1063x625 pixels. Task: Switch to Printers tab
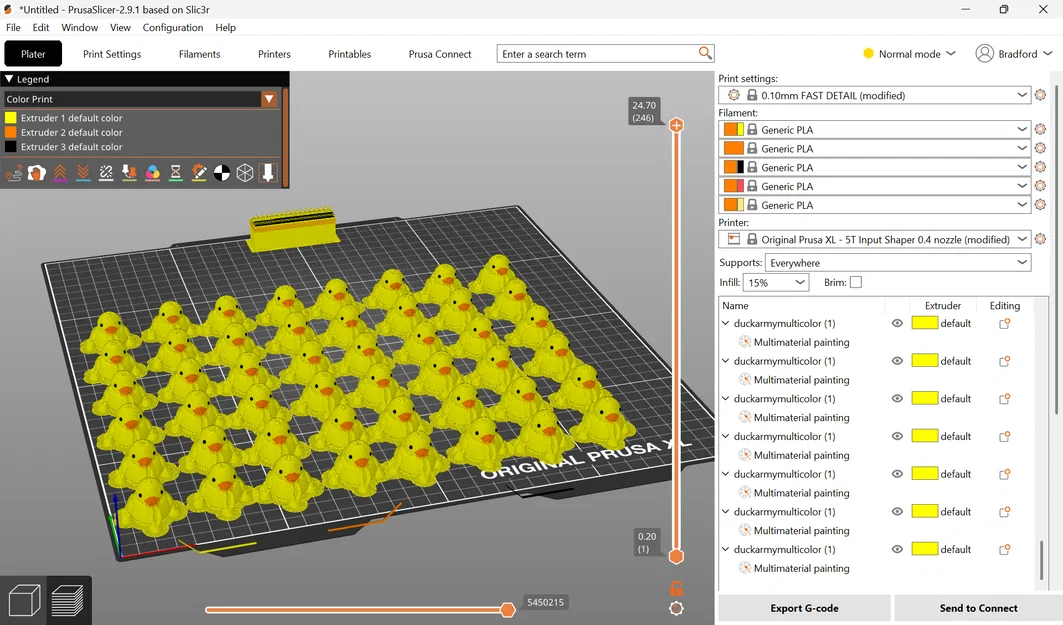point(274,54)
